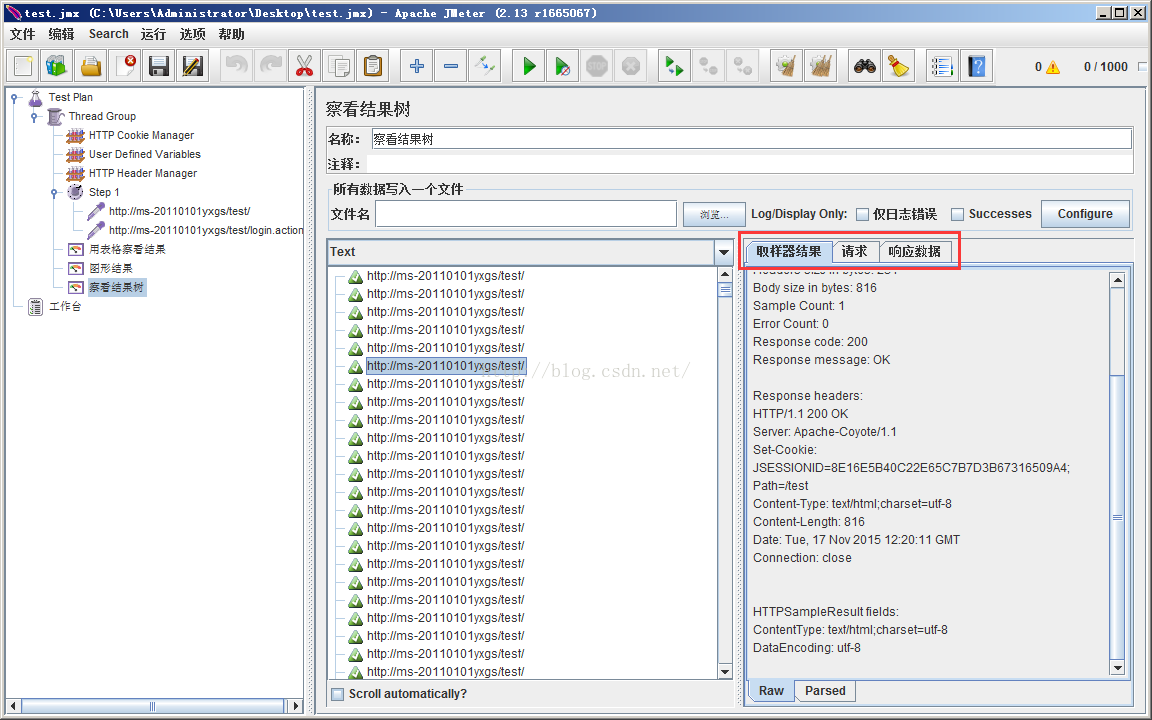Select Test Plan in the tree
The height and width of the screenshot is (720, 1152).
click(71, 97)
